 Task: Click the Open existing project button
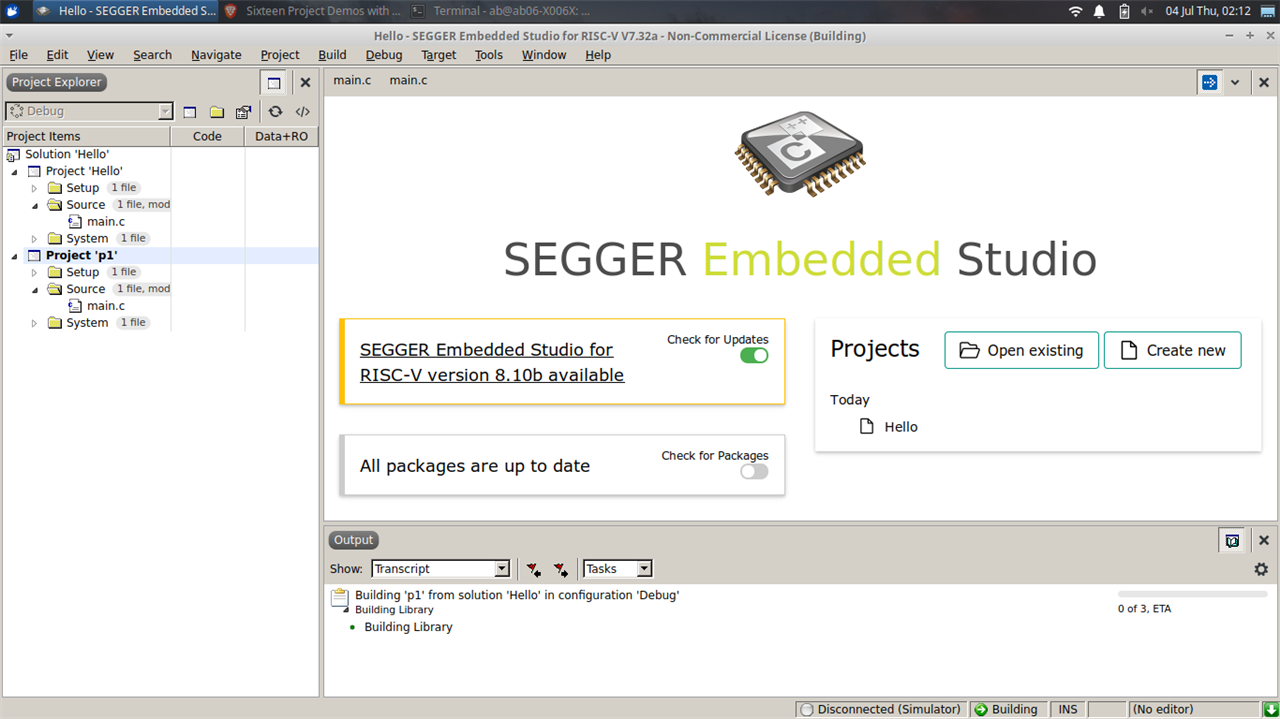pyautogui.click(x=1021, y=350)
